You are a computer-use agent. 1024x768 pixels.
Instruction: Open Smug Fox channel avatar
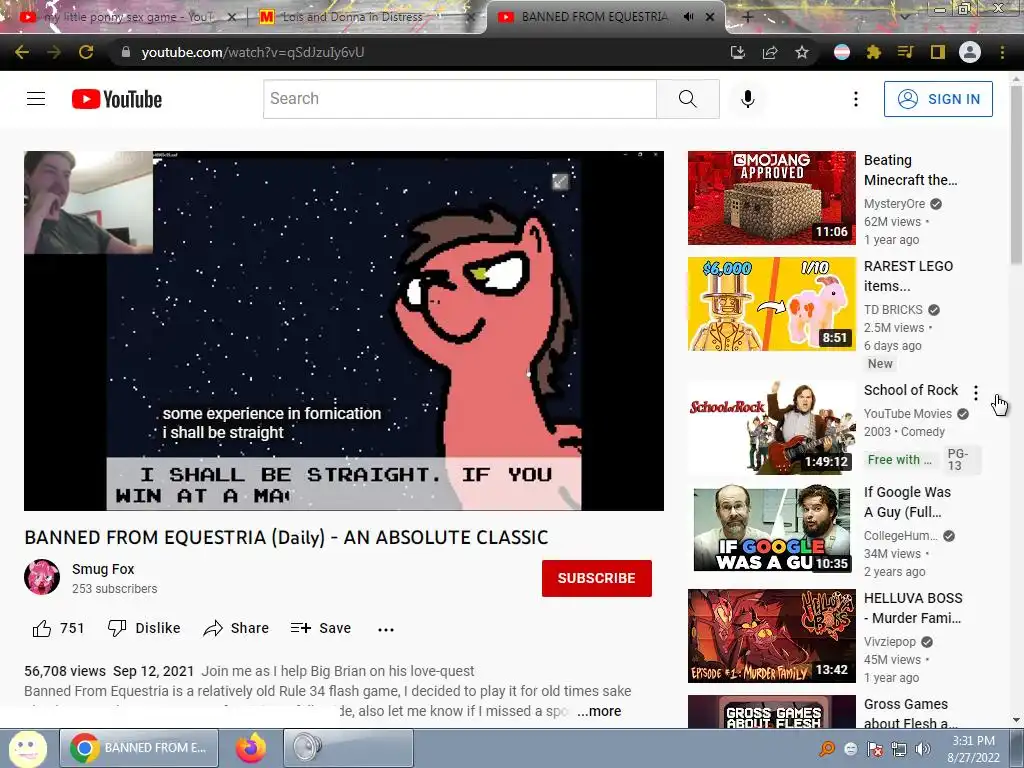[42, 577]
